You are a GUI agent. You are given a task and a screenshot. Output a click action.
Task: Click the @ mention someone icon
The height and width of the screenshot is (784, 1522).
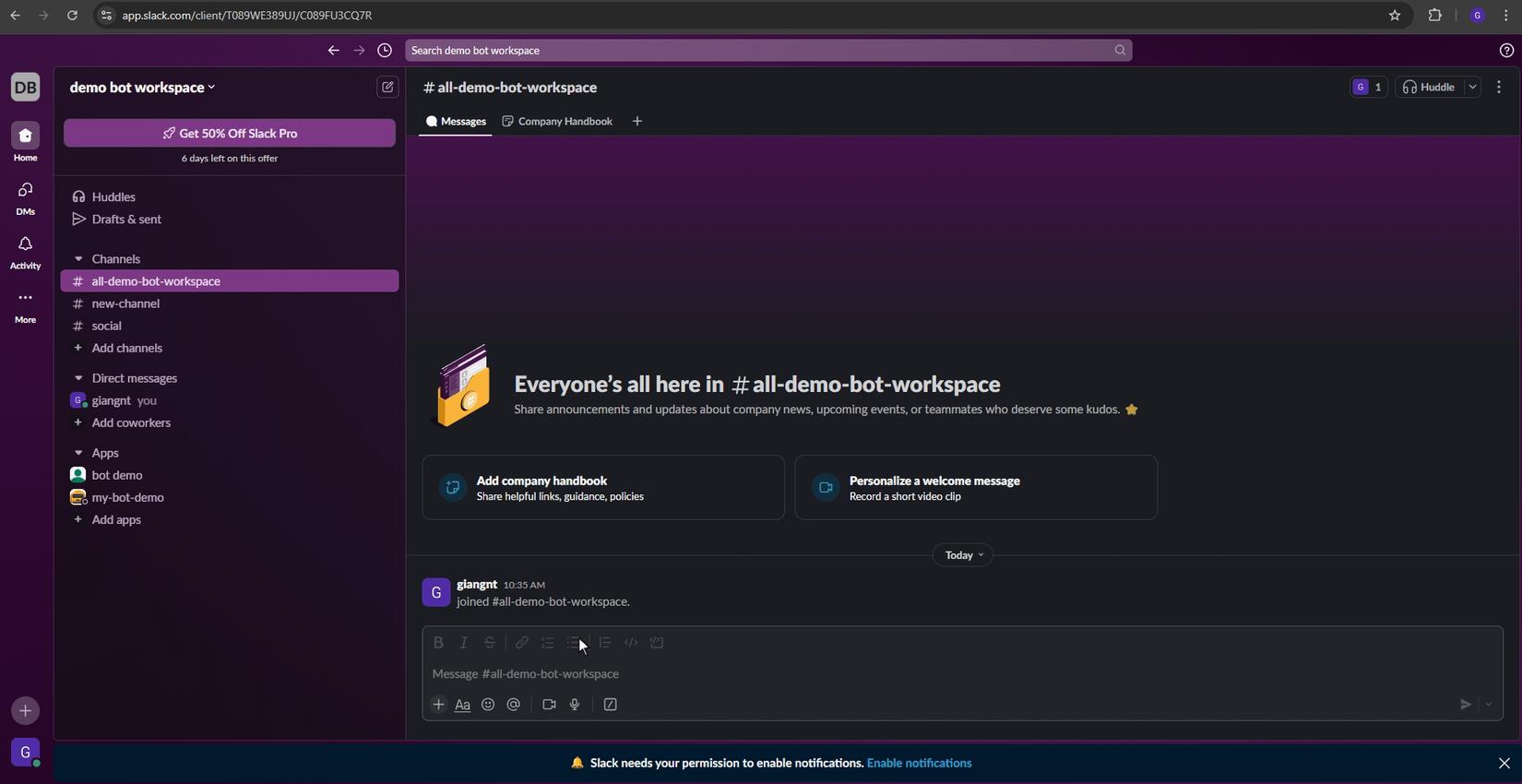(x=514, y=705)
